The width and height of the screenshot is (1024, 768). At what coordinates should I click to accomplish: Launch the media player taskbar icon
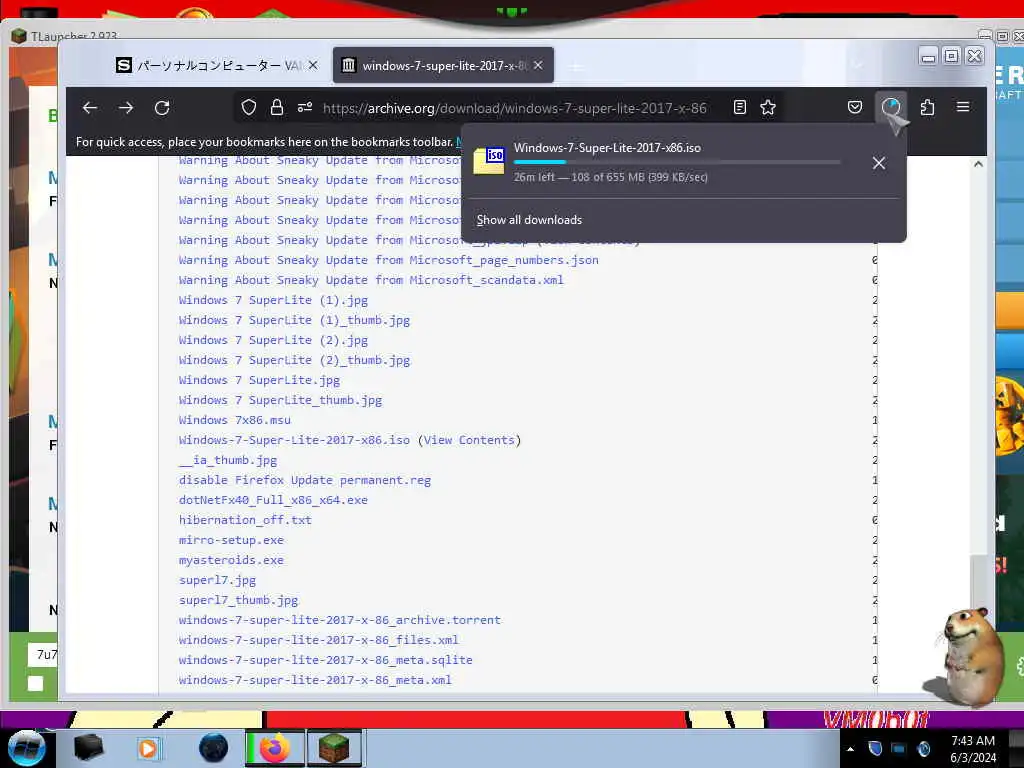pos(149,748)
